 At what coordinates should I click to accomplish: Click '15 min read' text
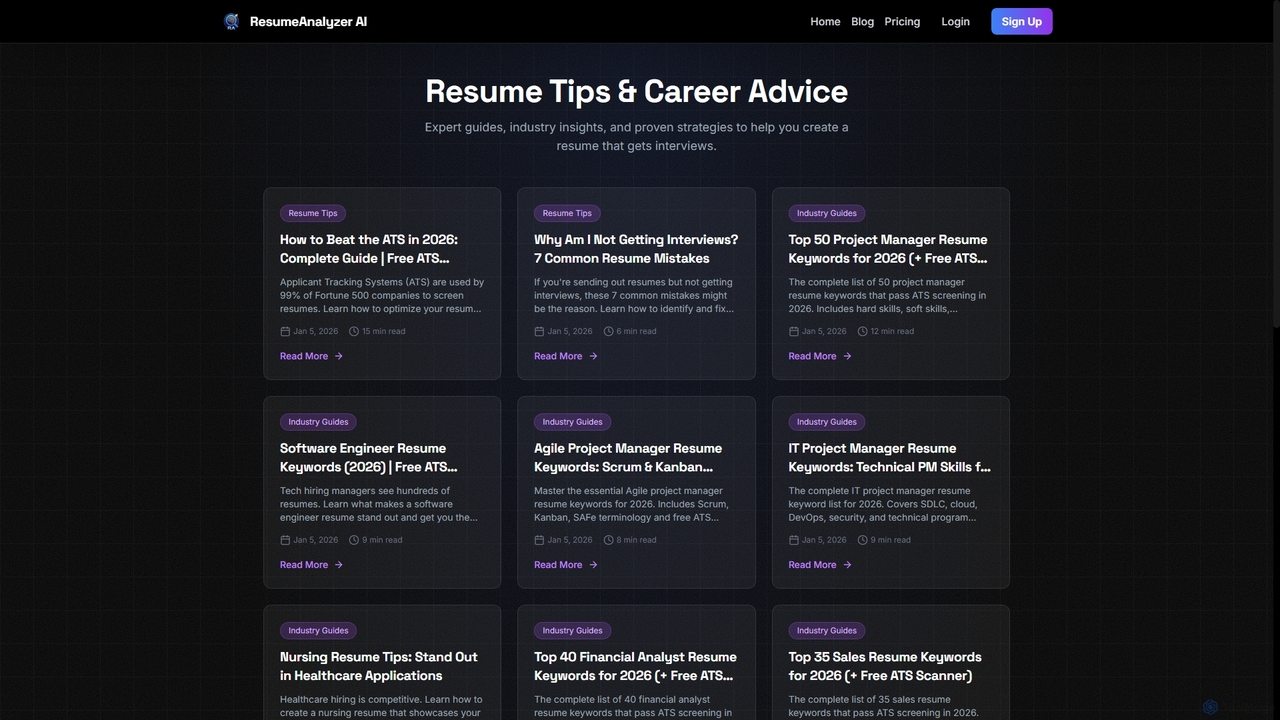pos(384,331)
